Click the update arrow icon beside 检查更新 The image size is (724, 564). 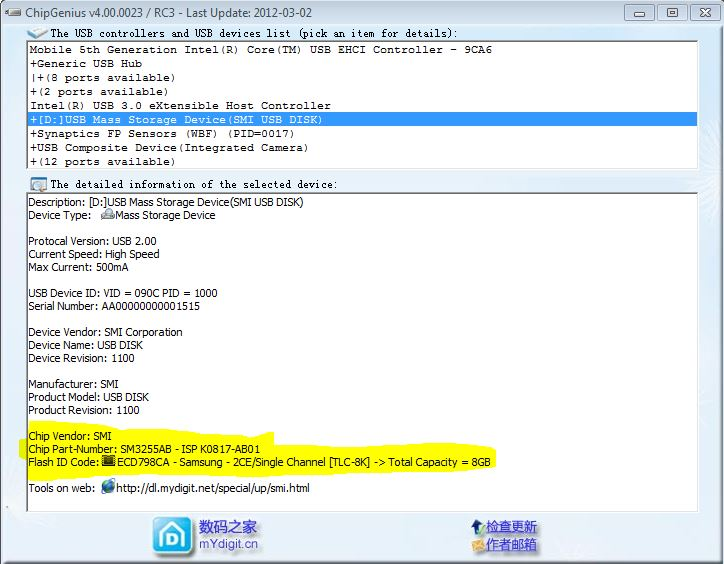tap(477, 527)
